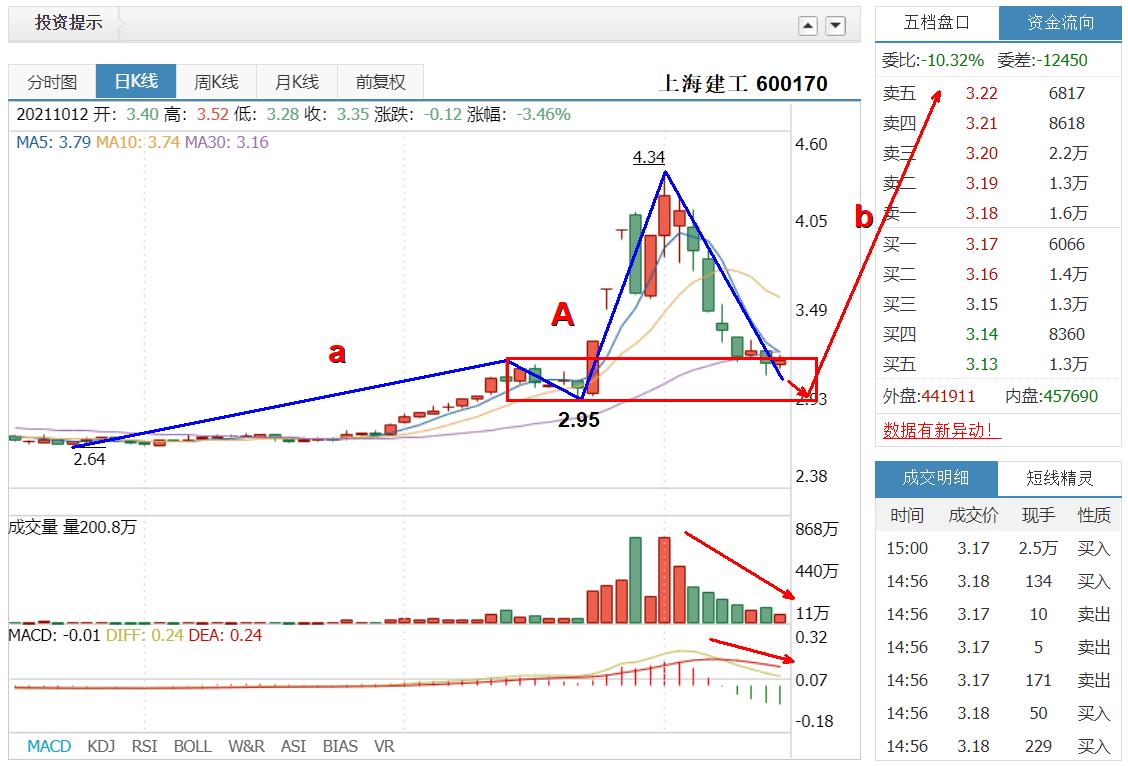
Task: Click the 数据有新异动 link
Action: coord(942,430)
